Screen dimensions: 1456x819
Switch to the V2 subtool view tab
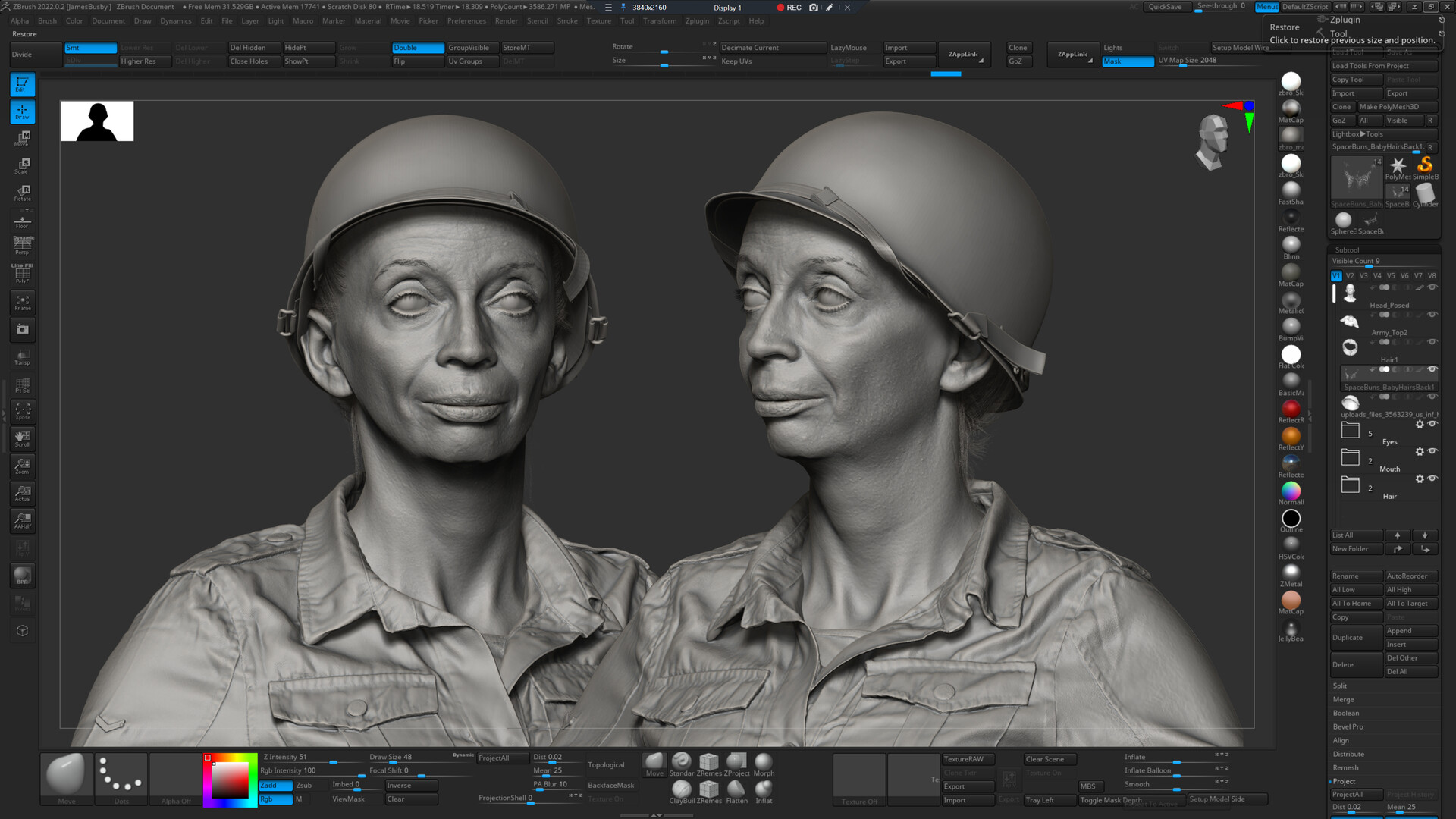click(1350, 275)
